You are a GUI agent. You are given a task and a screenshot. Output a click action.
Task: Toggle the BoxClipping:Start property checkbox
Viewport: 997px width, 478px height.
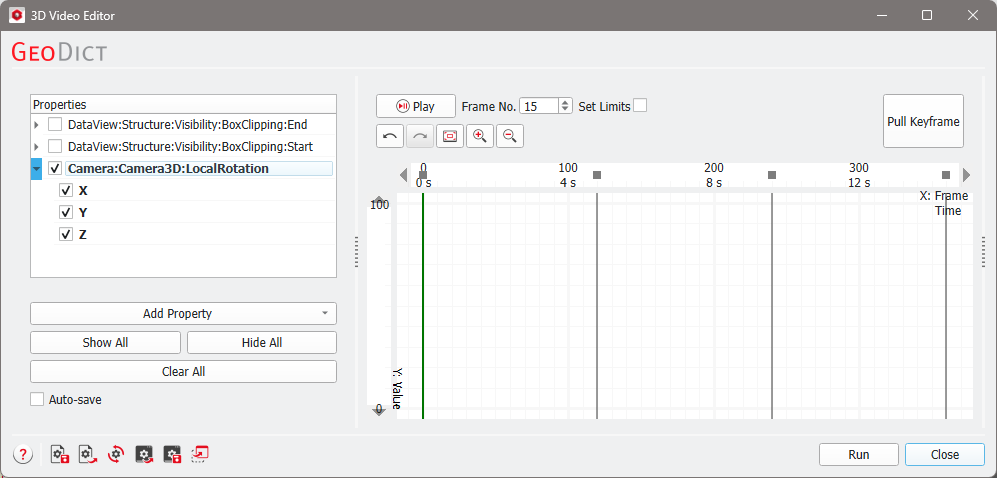click(55, 146)
